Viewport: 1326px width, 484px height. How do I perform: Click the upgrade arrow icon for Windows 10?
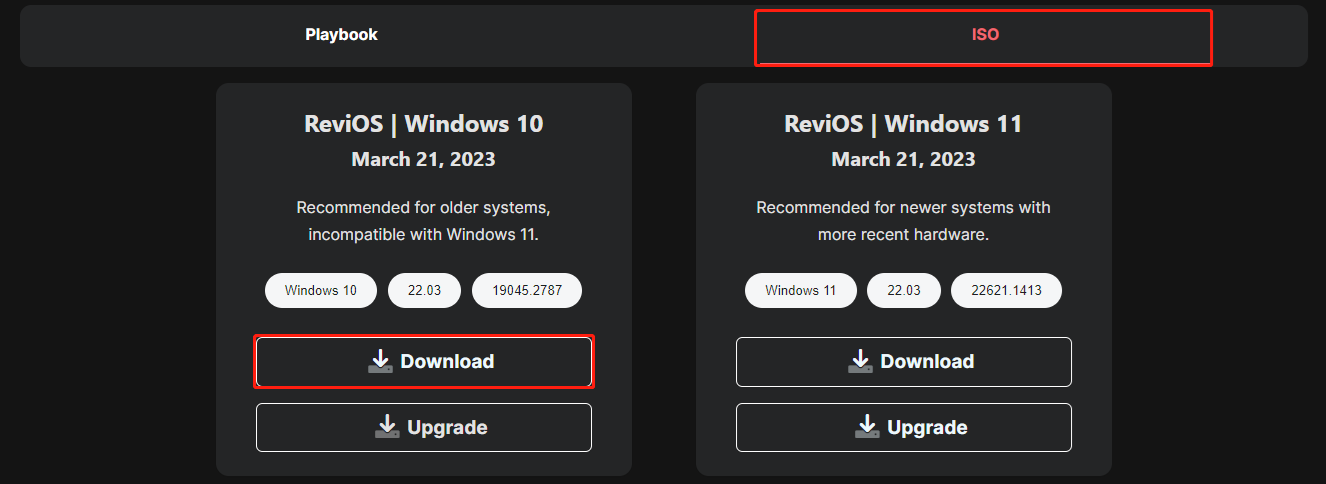click(387, 427)
